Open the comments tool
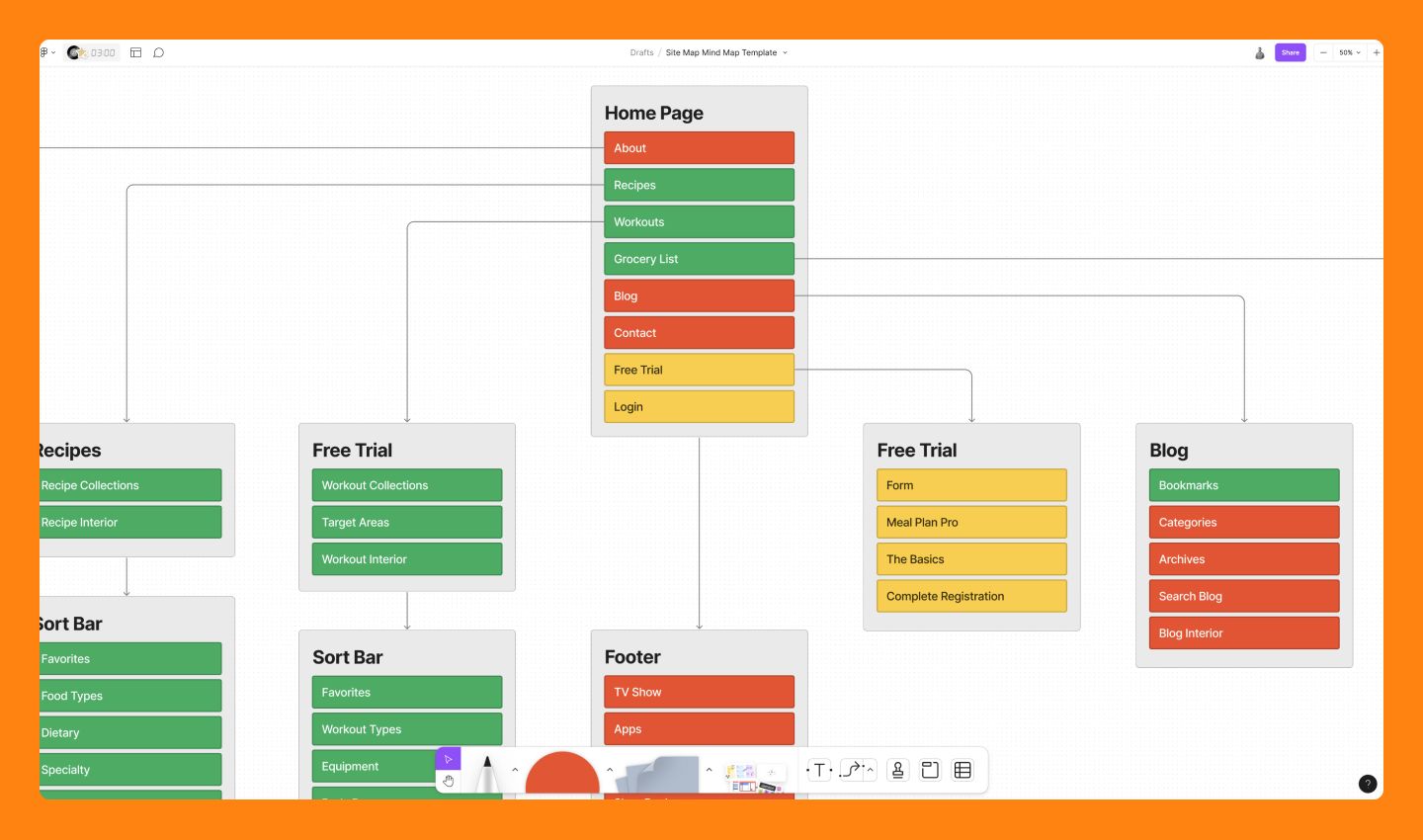The width and height of the screenshot is (1423, 840). pyautogui.click(x=159, y=51)
